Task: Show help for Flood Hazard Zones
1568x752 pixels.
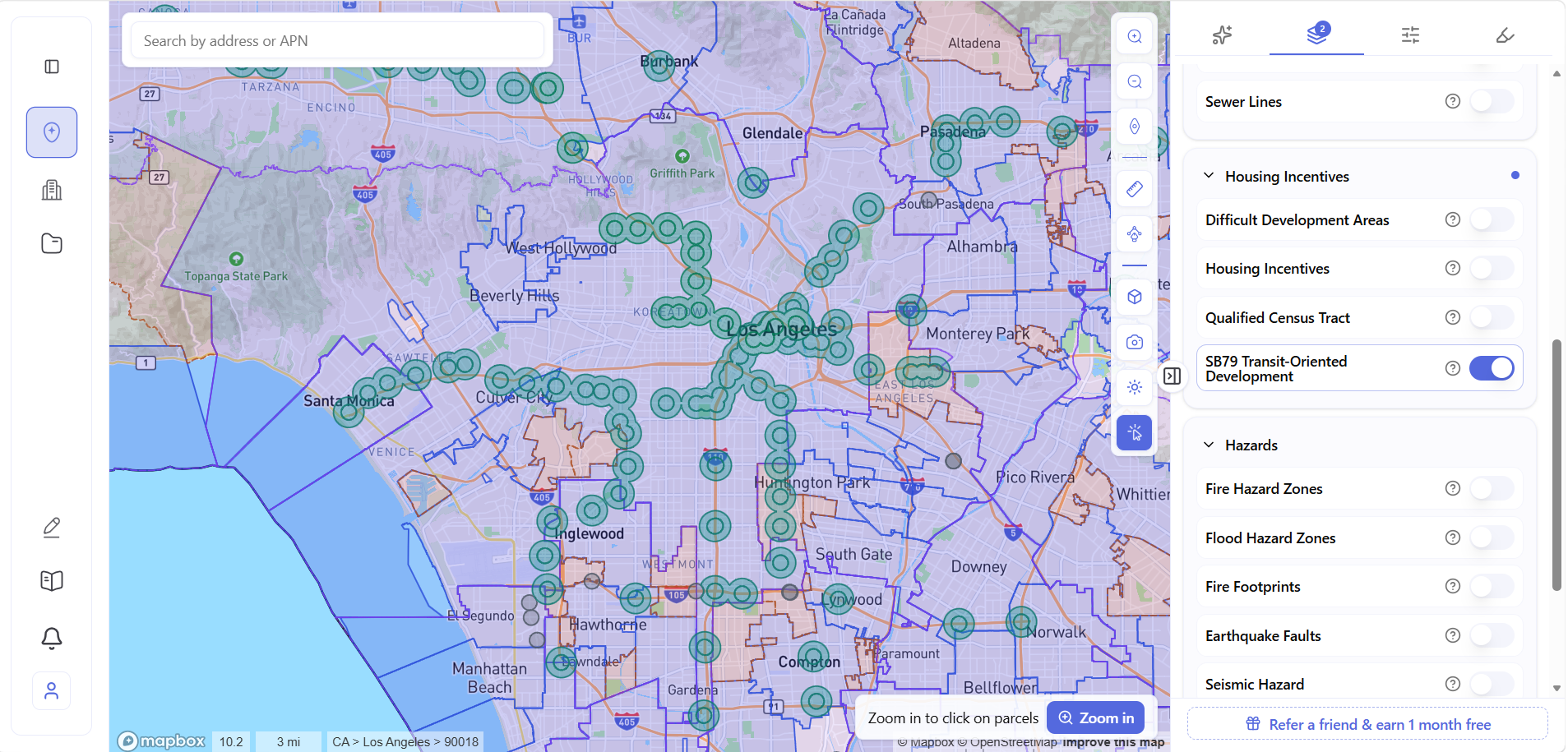Action: pos(1453,537)
